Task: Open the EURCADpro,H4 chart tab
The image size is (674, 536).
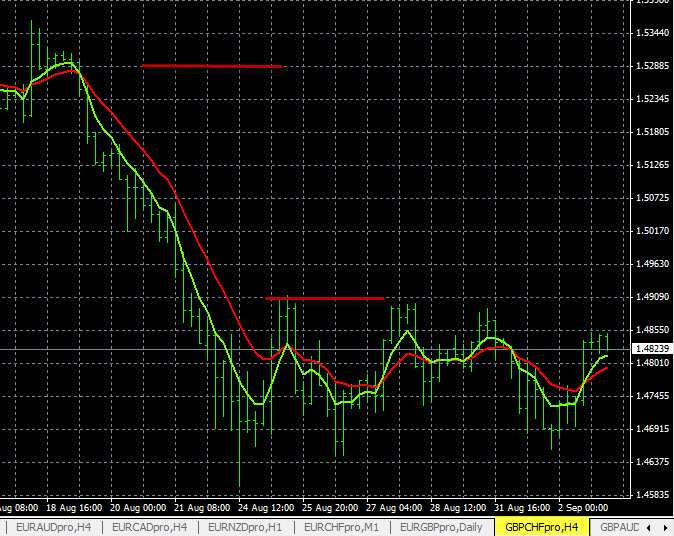Action: click(x=150, y=527)
